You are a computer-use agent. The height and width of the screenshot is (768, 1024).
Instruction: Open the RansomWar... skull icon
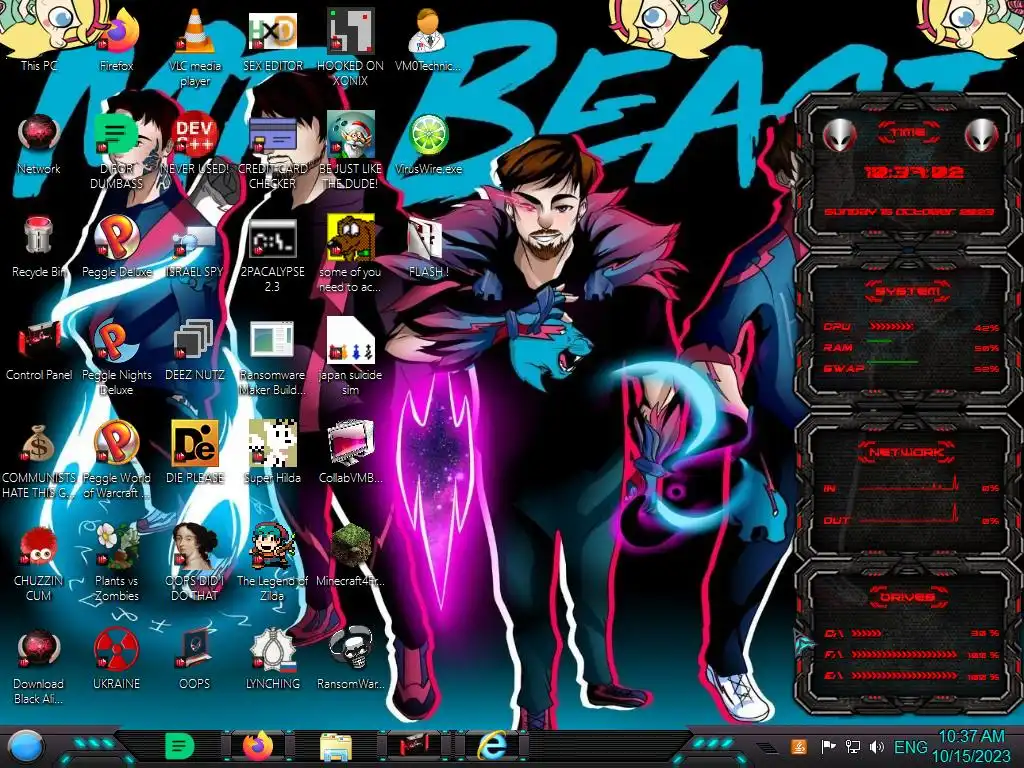(350, 660)
